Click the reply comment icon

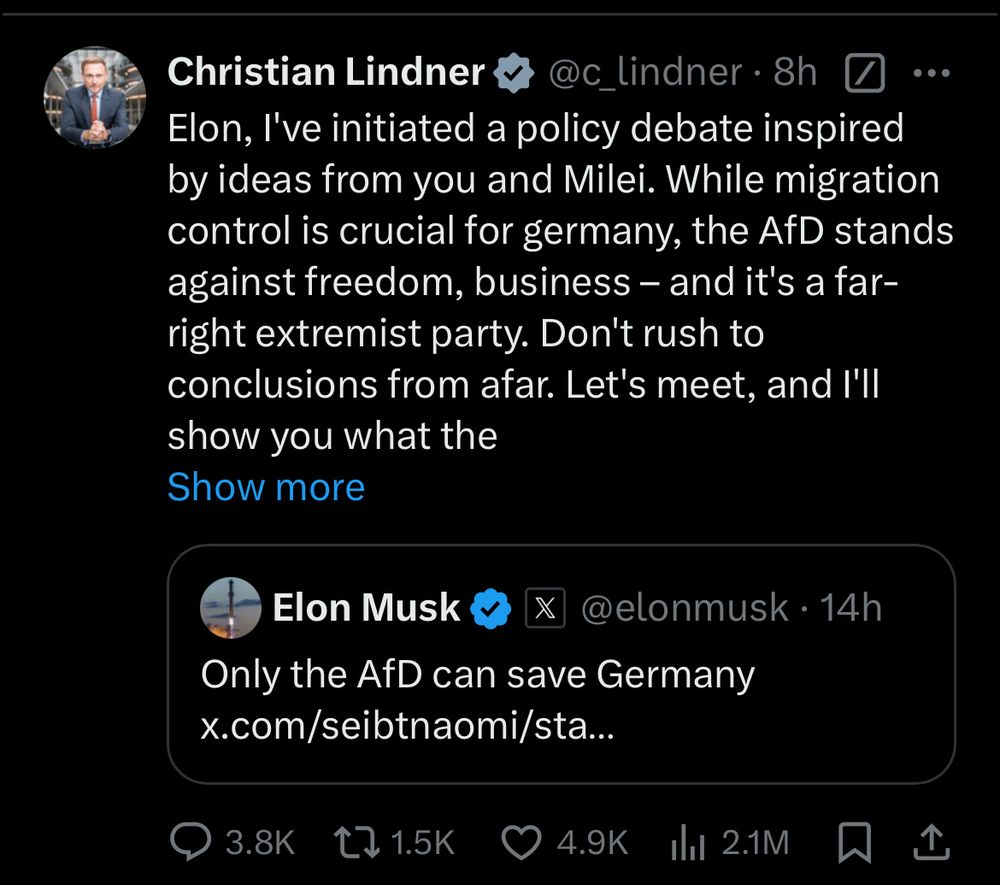click(x=189, y=842)
